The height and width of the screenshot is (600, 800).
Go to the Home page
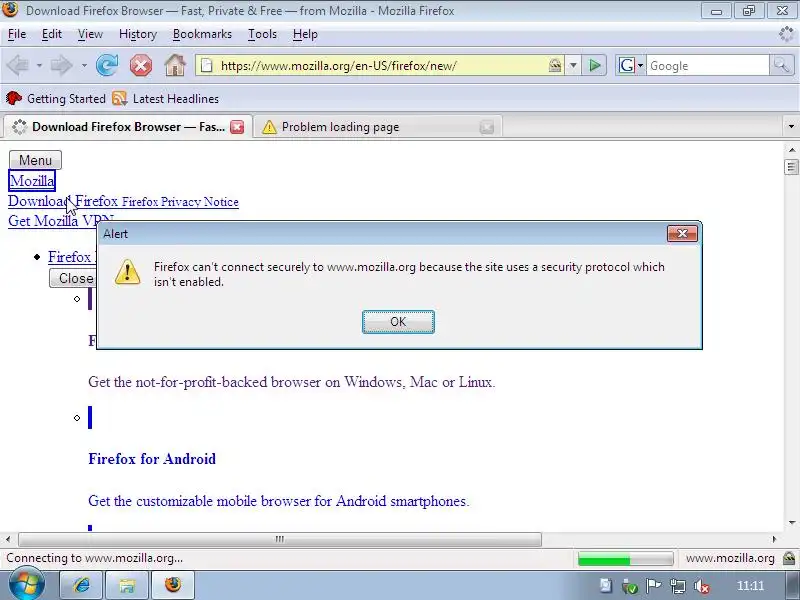click(174, 65)
